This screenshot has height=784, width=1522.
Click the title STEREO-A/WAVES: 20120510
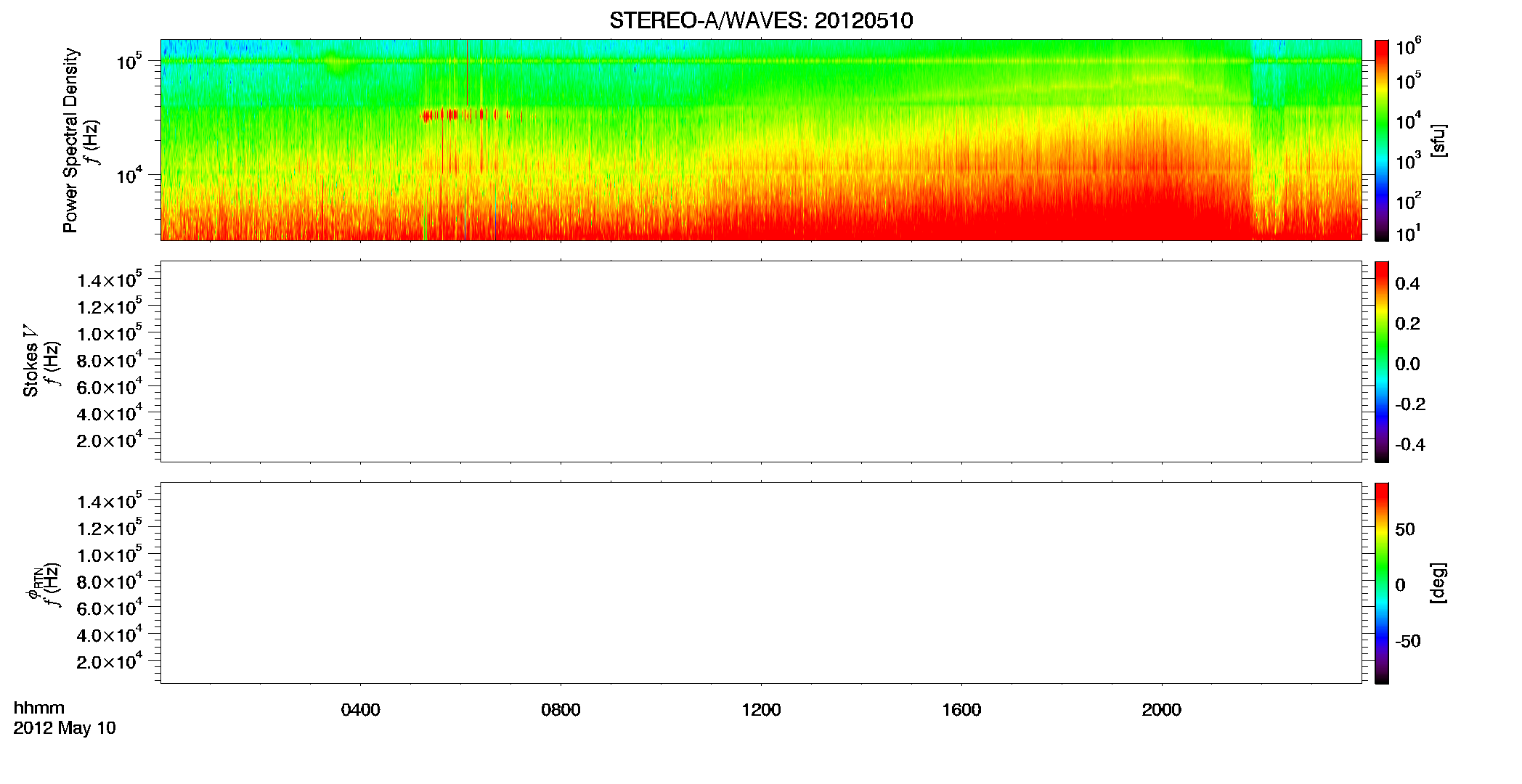761,21
